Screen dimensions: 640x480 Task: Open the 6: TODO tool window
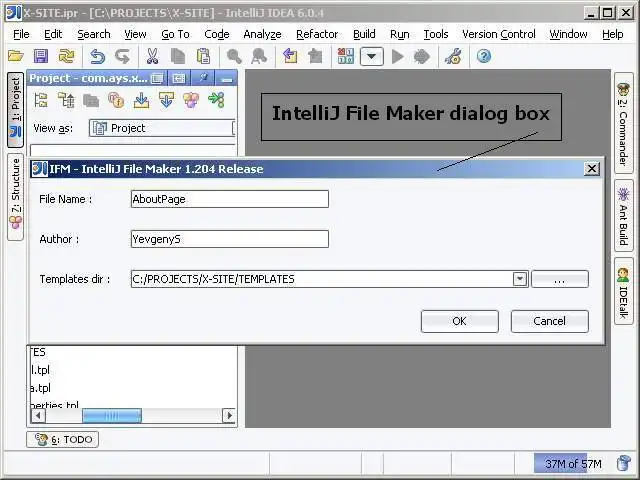(62, 440)
